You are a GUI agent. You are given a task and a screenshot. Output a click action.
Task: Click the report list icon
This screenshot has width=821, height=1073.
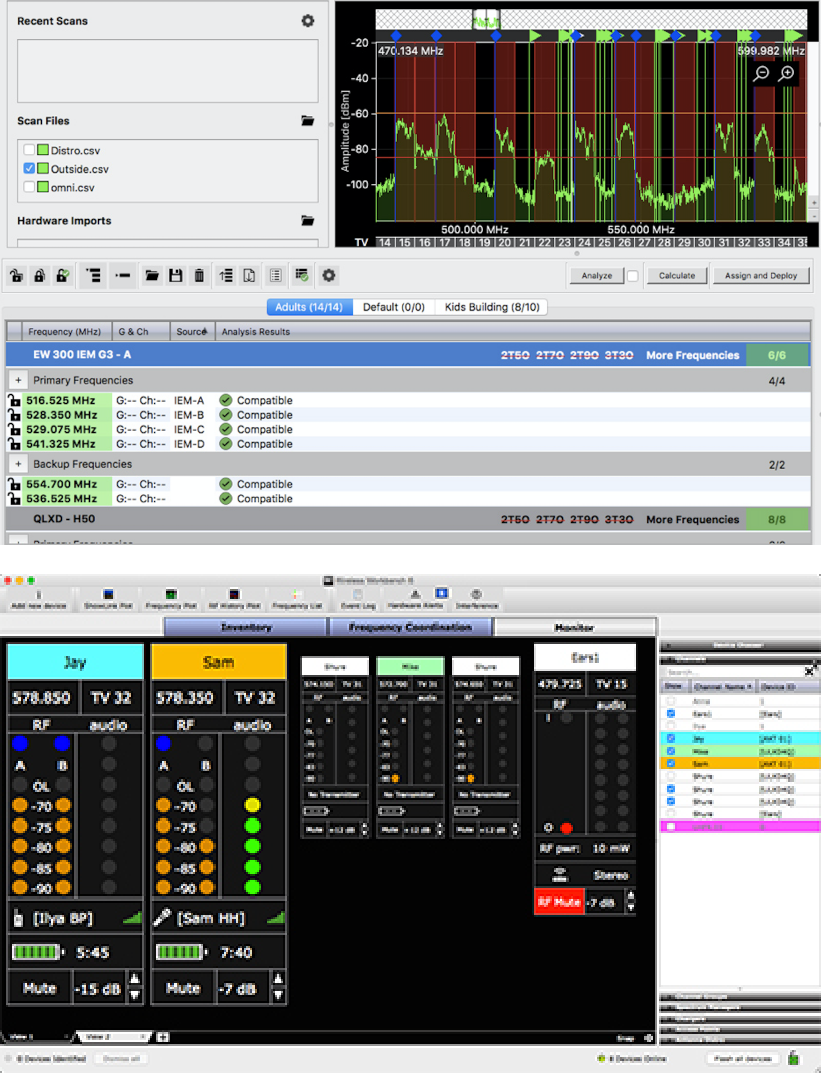point(276,276)
